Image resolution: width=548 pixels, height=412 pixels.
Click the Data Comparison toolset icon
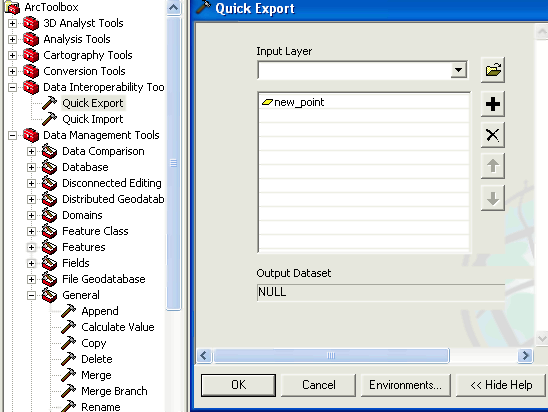(x=49, y=151)
